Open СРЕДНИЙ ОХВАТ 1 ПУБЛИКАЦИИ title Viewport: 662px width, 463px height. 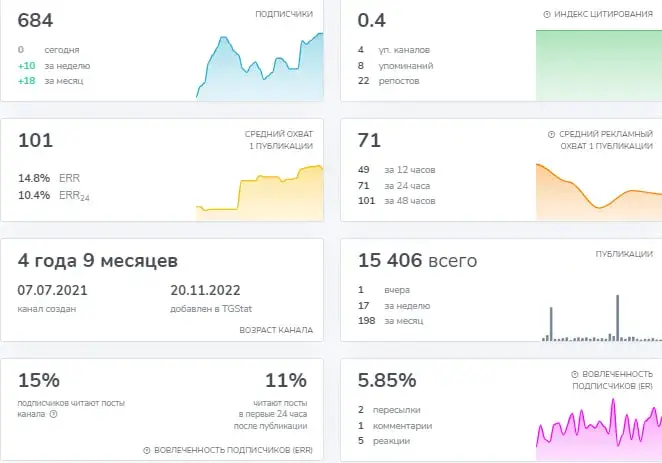point(279,140)
